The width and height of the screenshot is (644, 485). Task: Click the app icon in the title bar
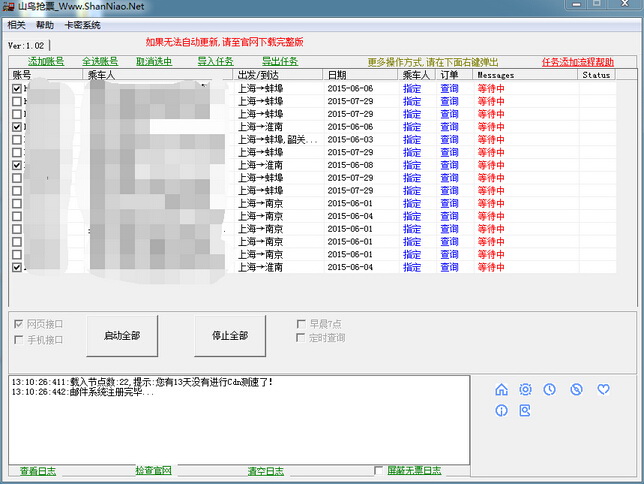(x=8, y=7)
